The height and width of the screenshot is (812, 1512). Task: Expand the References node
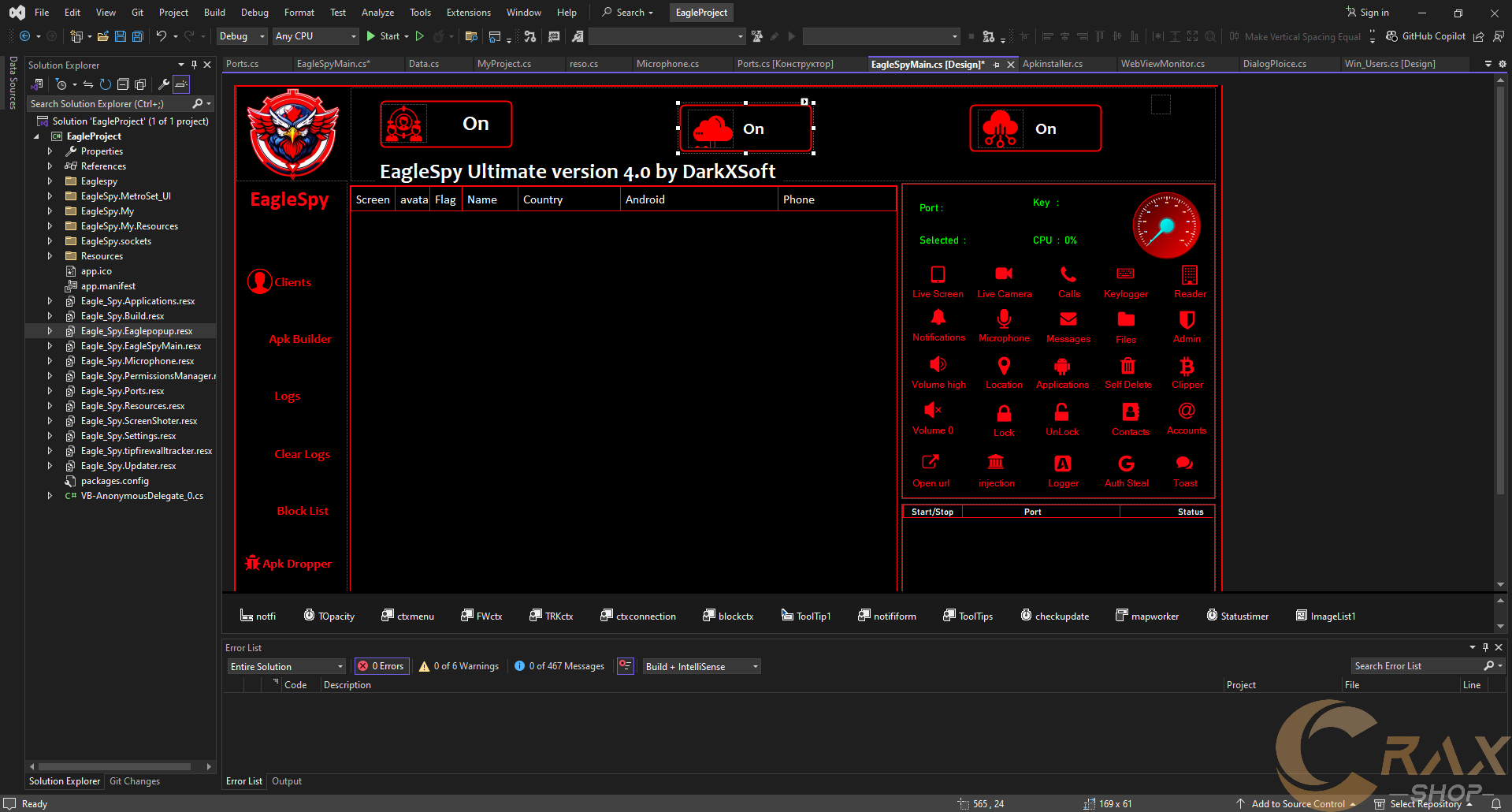[x=50, y=166]
